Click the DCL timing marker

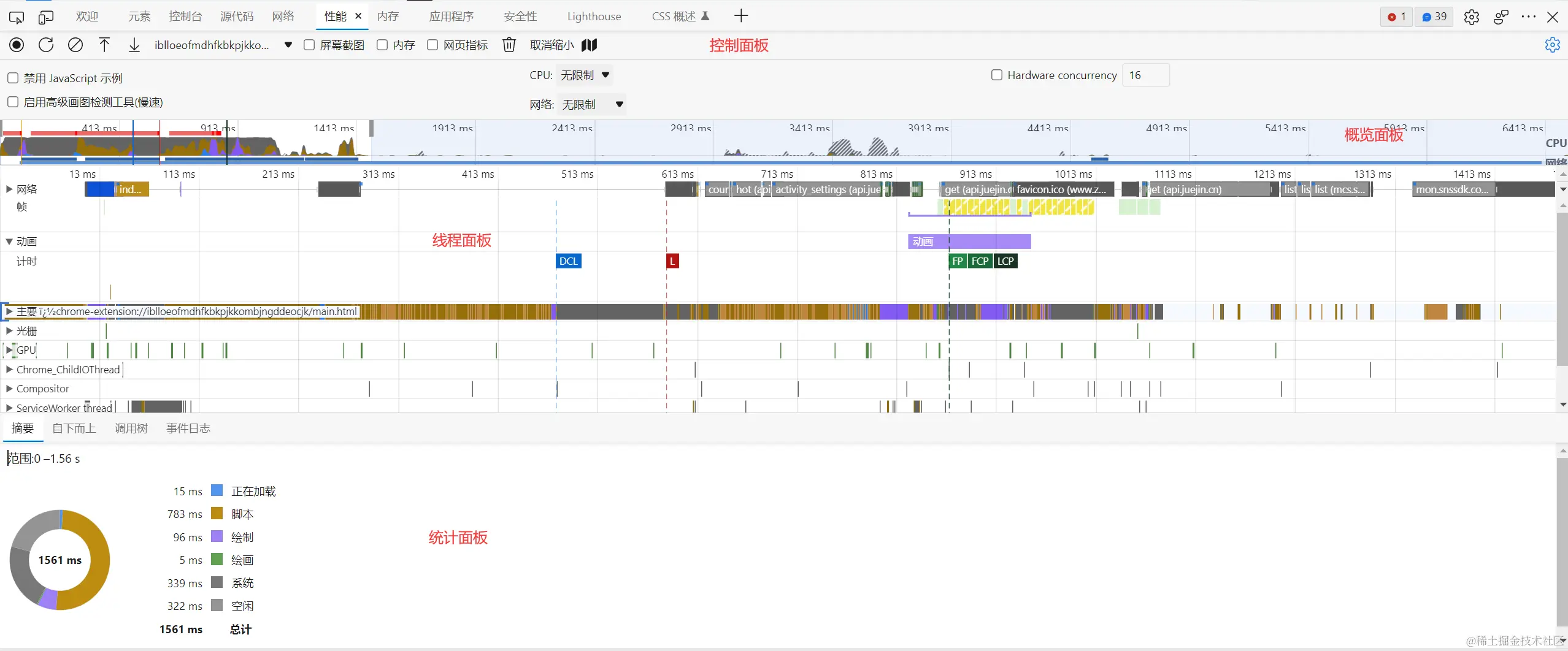(569, 261)
